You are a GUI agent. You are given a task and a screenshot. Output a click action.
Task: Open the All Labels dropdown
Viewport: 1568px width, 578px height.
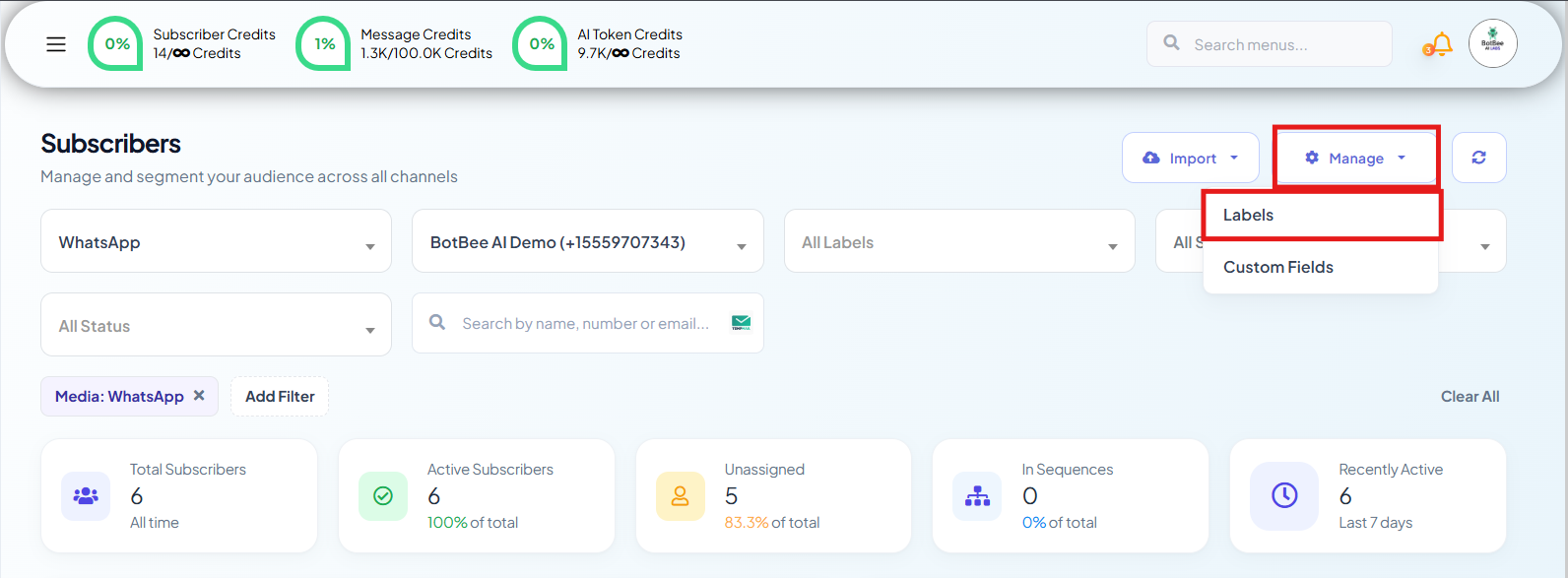coord(959,241)
